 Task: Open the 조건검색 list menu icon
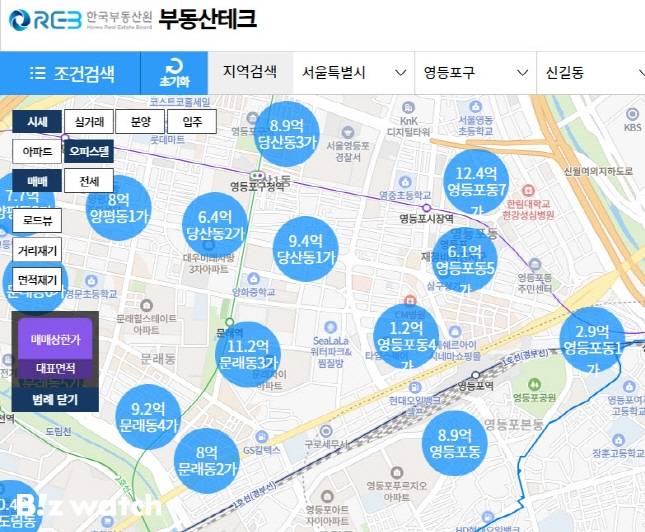tap(38, 73)
